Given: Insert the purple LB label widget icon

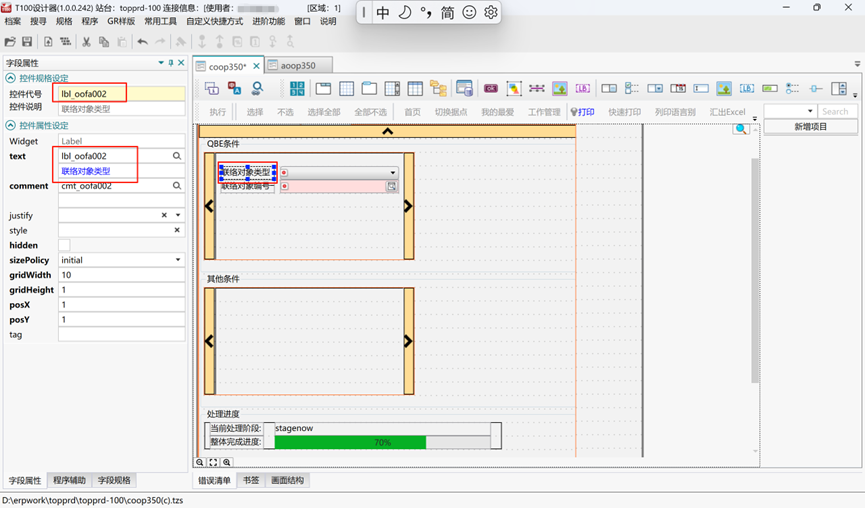Looking at the screenshot, I should (x=583, y=88).
